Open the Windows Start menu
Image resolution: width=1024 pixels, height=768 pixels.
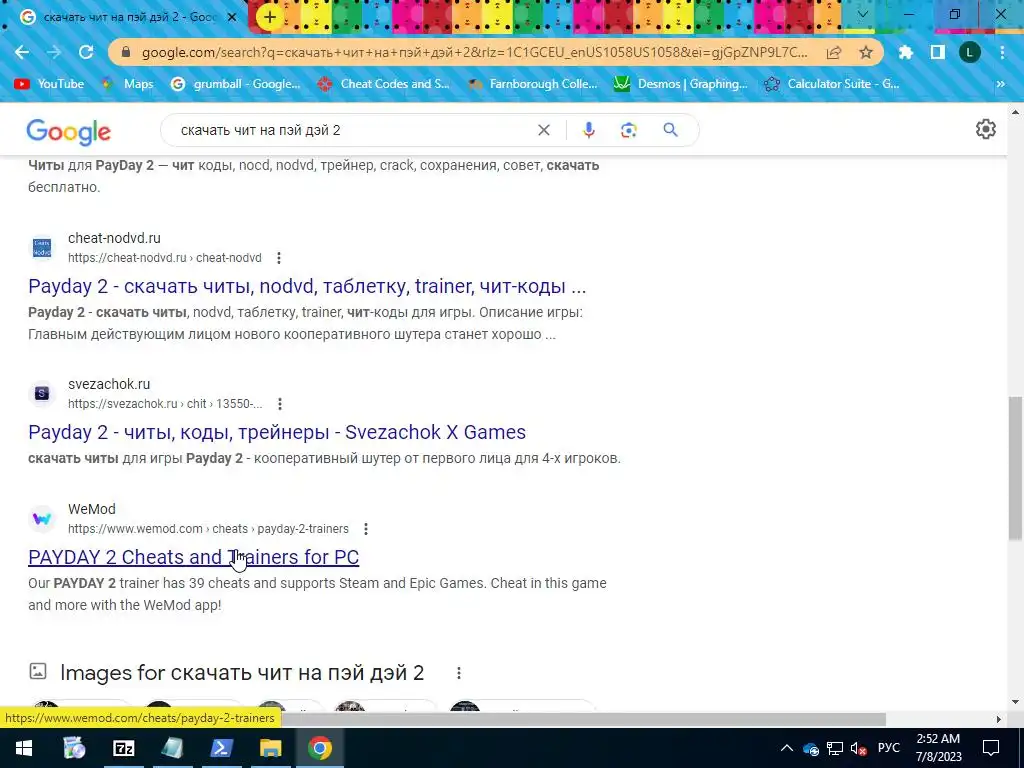coord(24,748)
